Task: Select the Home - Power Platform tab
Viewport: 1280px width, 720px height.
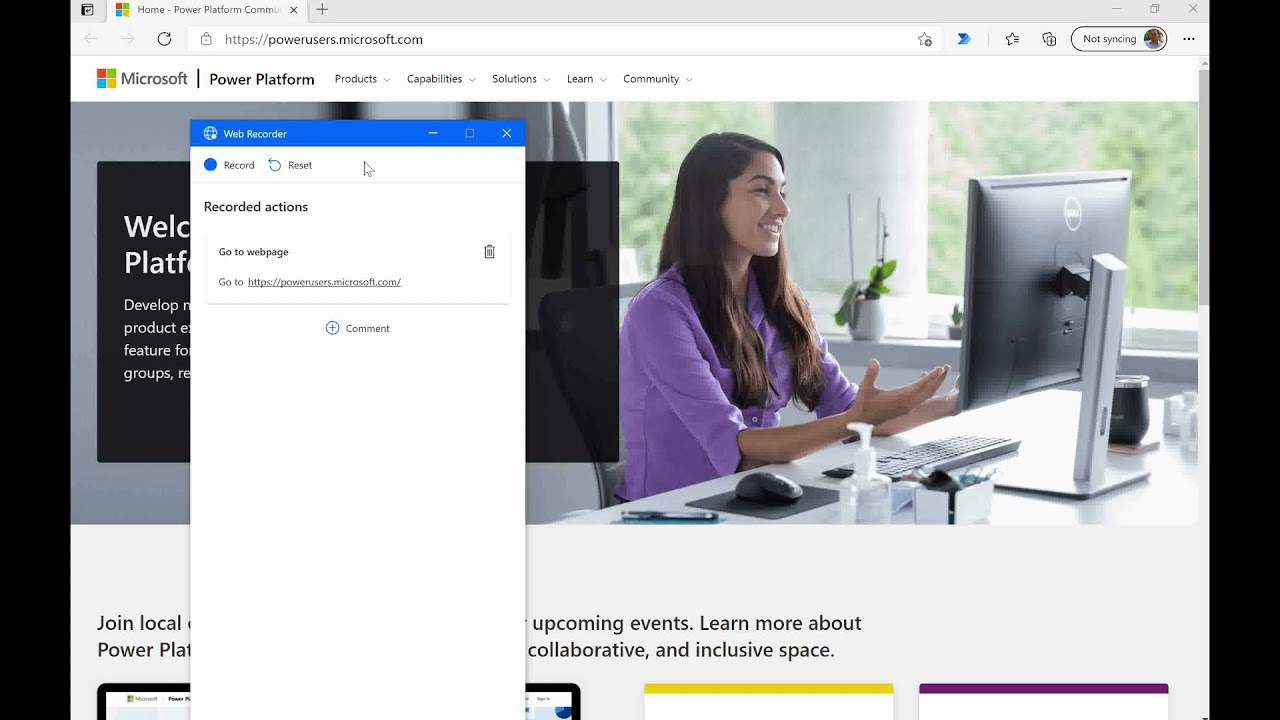Action: tap(207, 10)
